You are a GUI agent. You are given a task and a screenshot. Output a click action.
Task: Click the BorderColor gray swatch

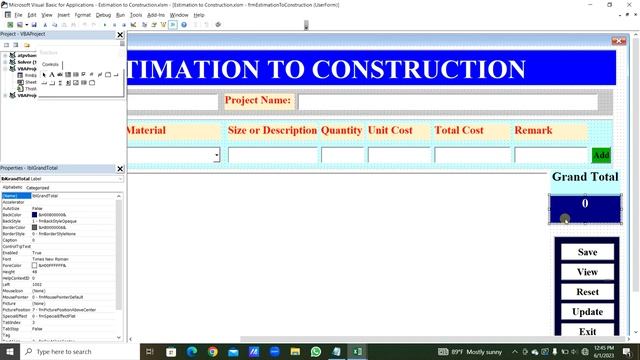pos(34,227)
